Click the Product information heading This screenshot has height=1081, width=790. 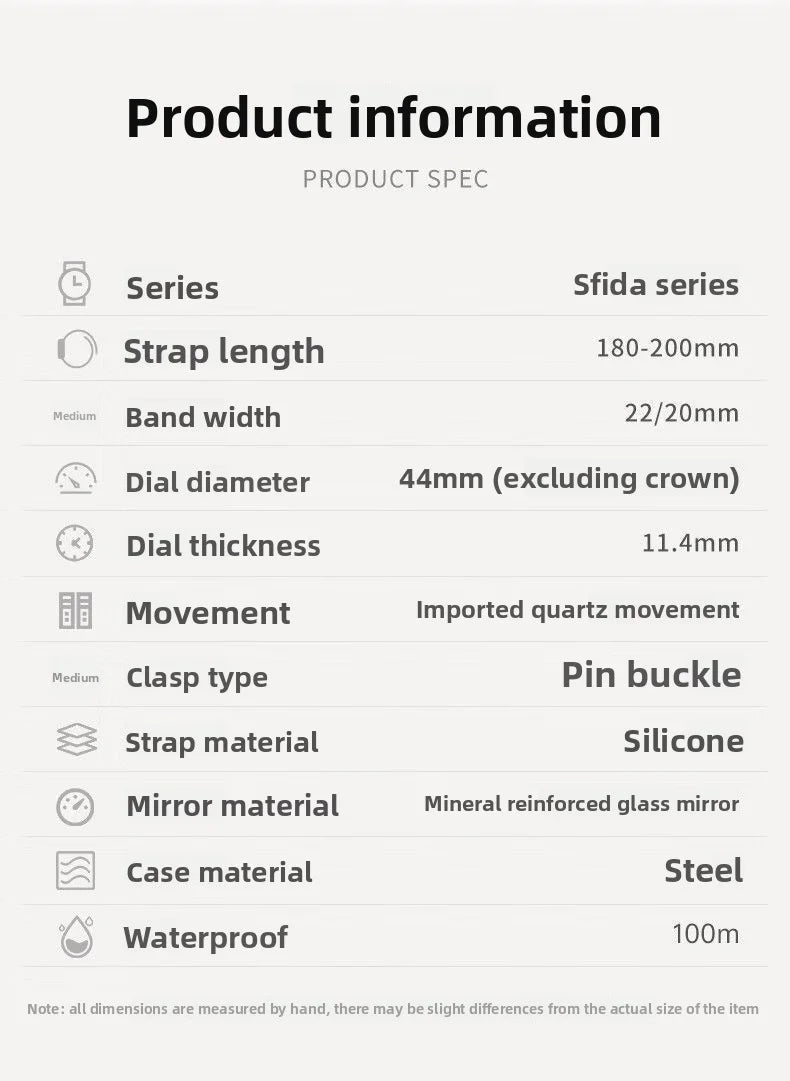394,118
